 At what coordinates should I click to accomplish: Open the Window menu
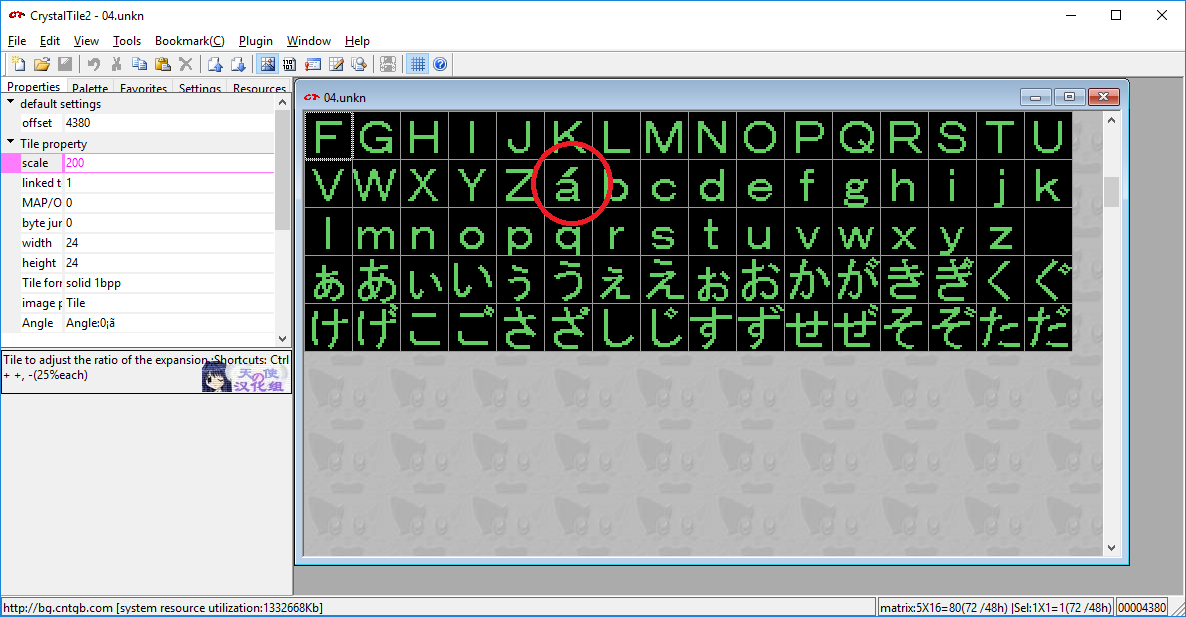pos(309,41)
